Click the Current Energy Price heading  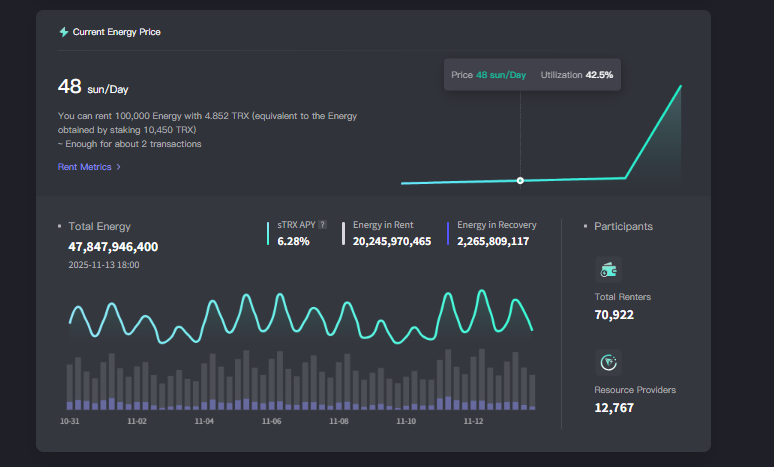pyautogui.click(x=116, y=32)
